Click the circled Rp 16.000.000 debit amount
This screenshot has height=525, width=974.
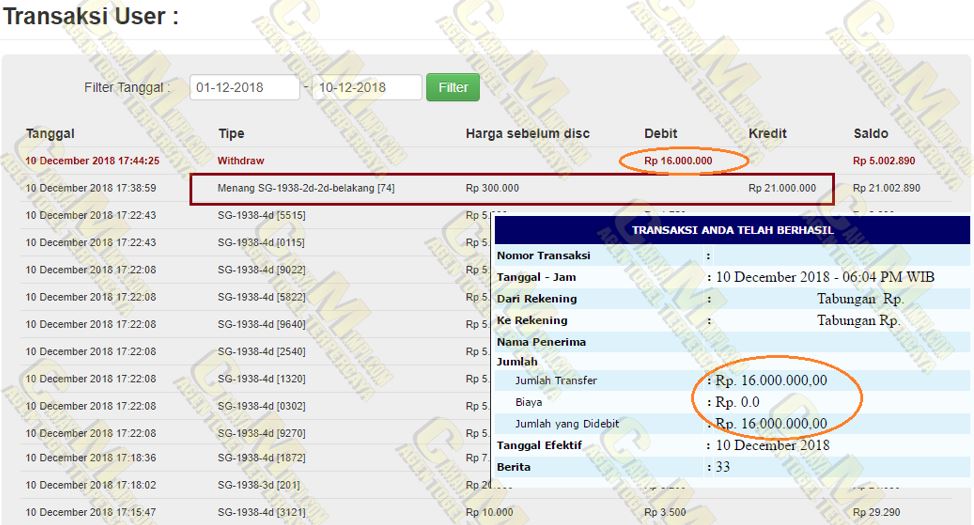[x=678, y=160]
